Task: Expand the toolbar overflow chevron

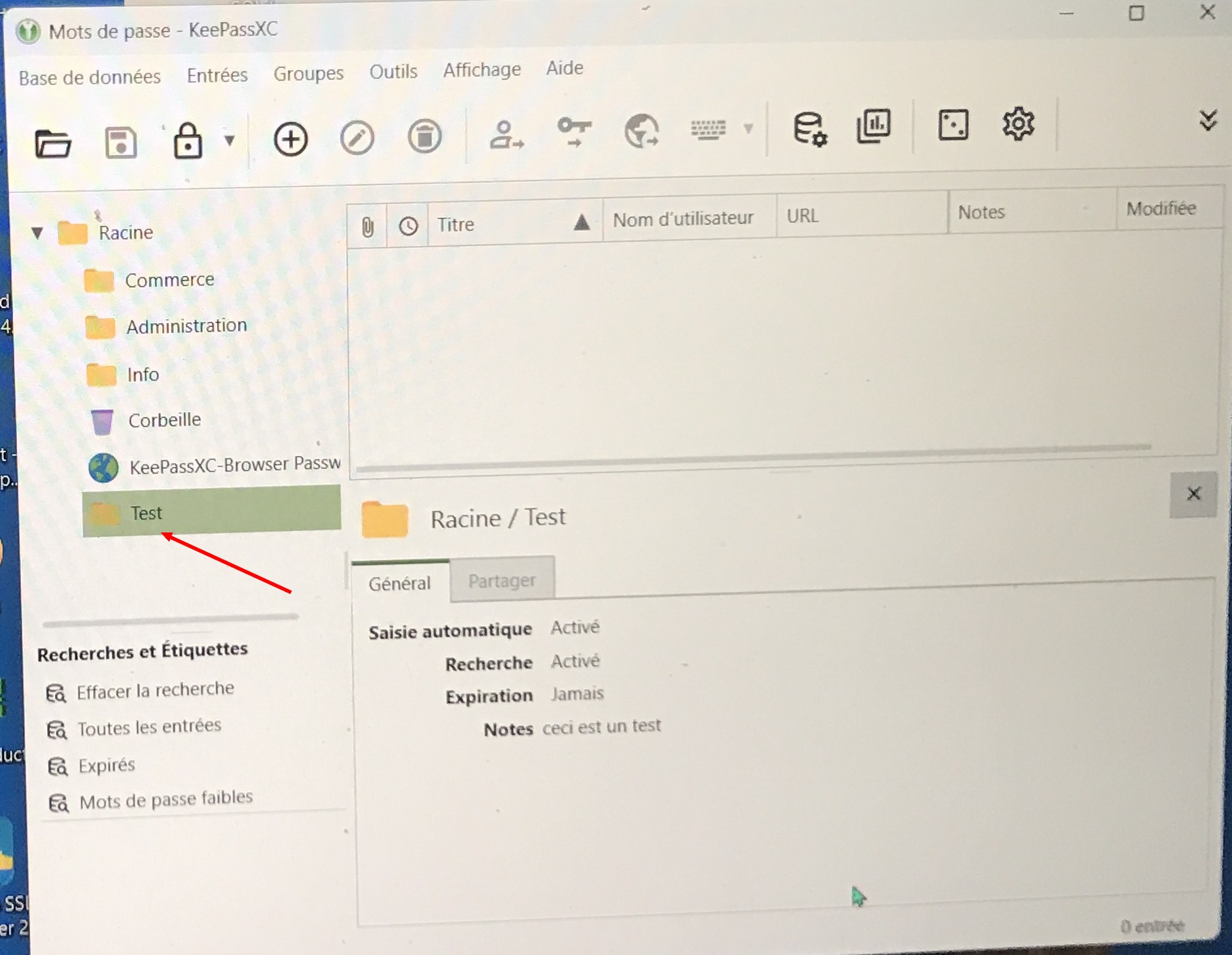Action: (x=1208, y=120)
